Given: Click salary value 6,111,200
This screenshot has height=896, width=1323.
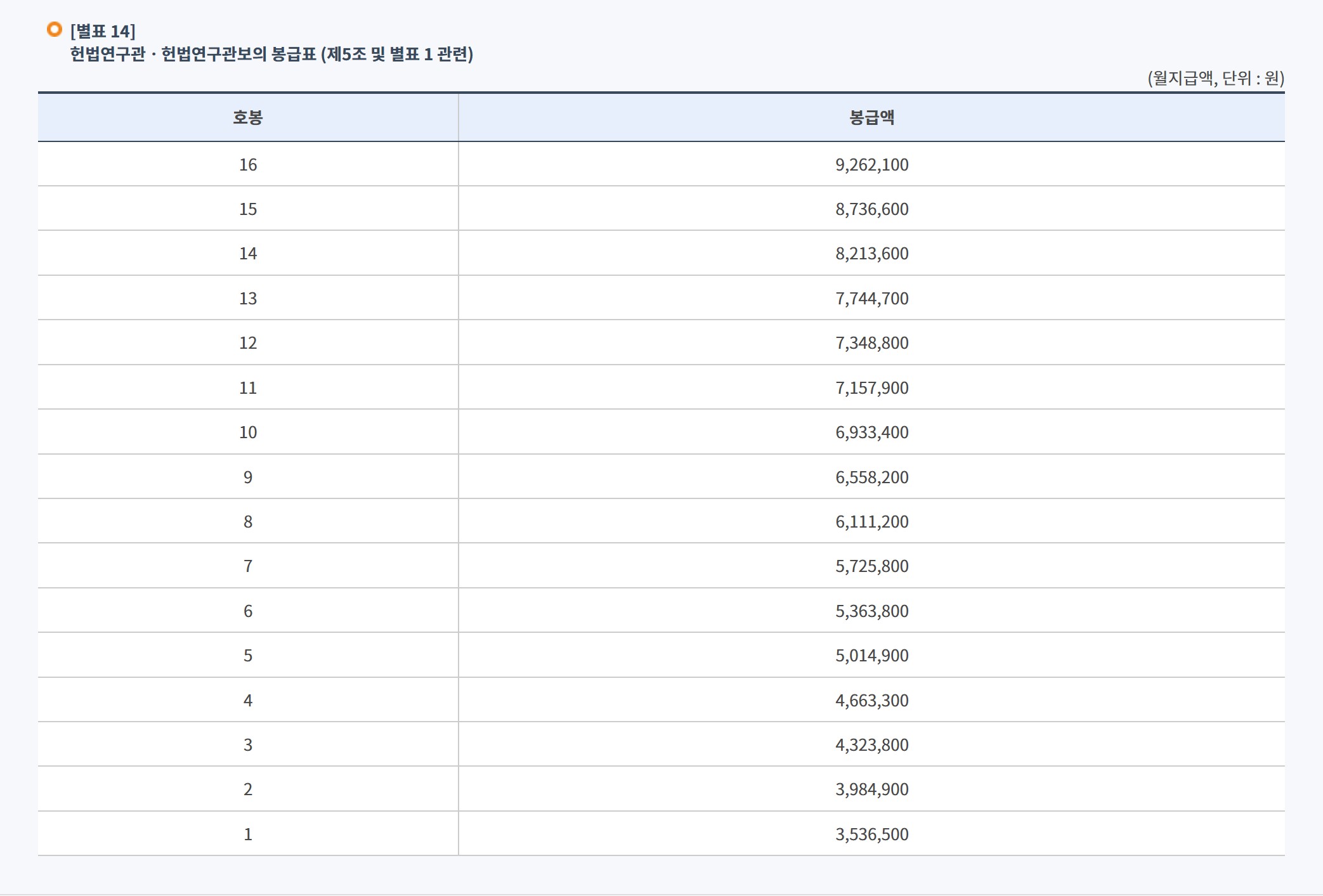Looking at the screenshot, I should pyautogui.click(x=871, y=522).
